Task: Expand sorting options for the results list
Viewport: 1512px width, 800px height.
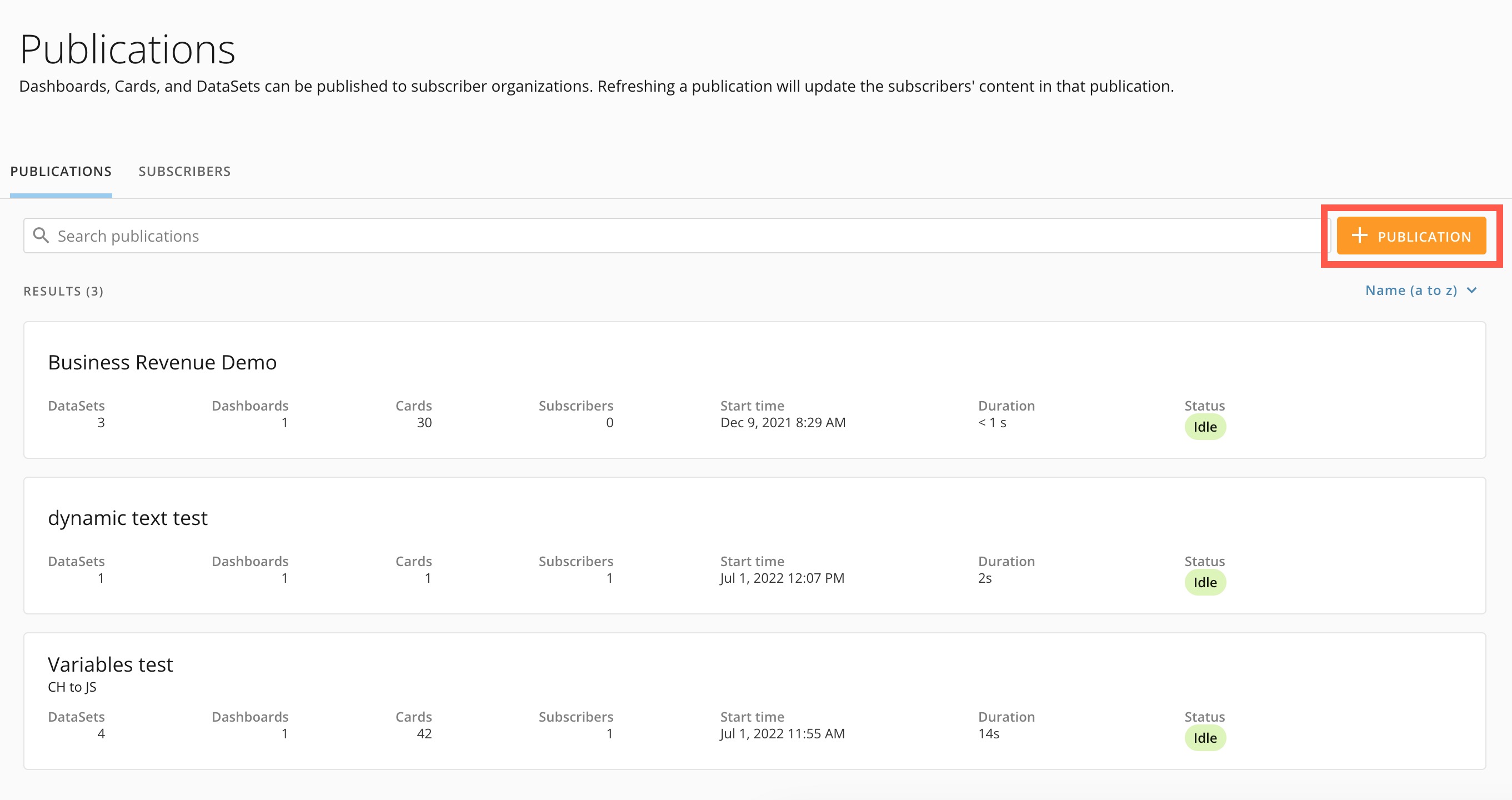Action: coord(1419,290)
